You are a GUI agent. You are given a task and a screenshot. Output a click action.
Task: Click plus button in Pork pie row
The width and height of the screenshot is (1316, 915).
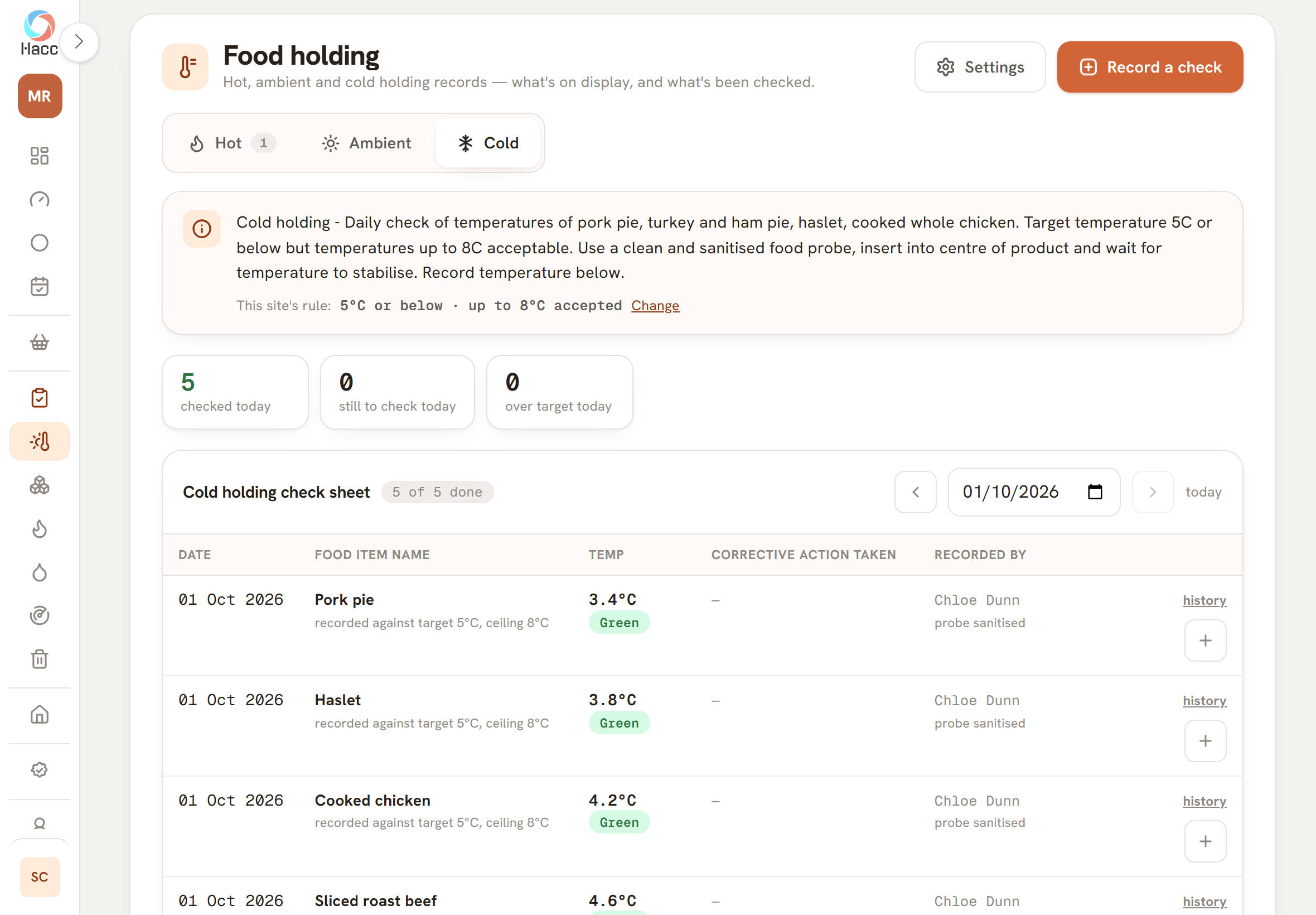(1206, 641)
